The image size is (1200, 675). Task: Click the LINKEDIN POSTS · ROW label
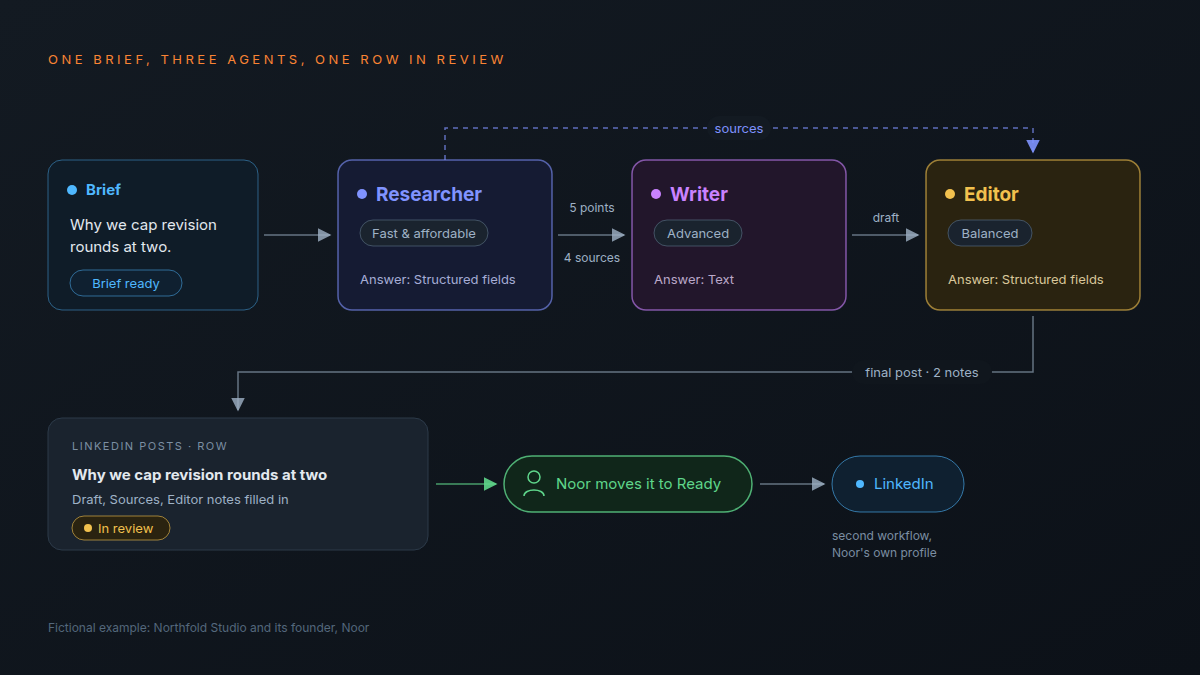(150, 446)
